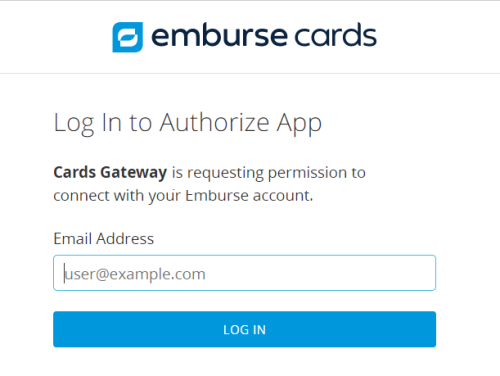
Task: Click the word "account." ending the description
Action: coord(283,196)
